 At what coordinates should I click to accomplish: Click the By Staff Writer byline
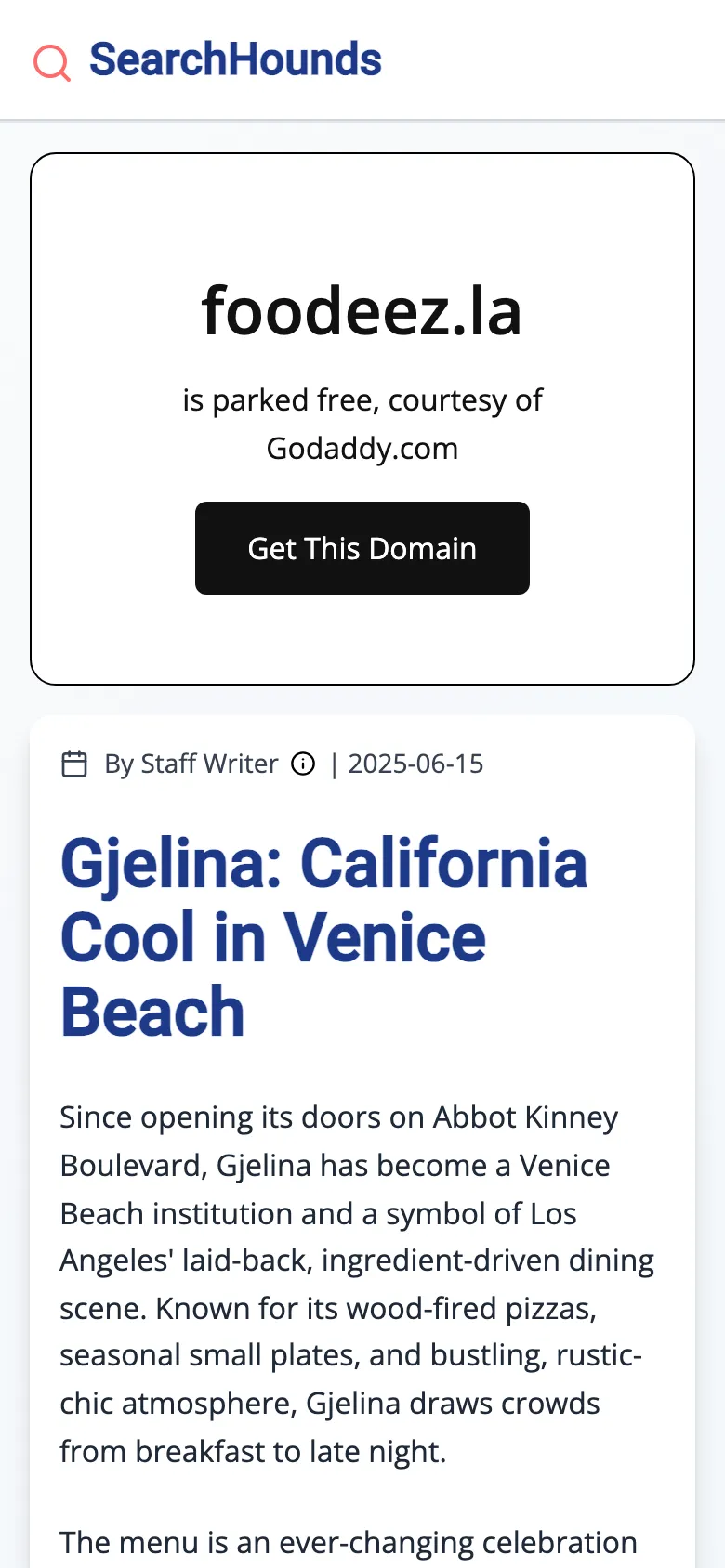191,764
